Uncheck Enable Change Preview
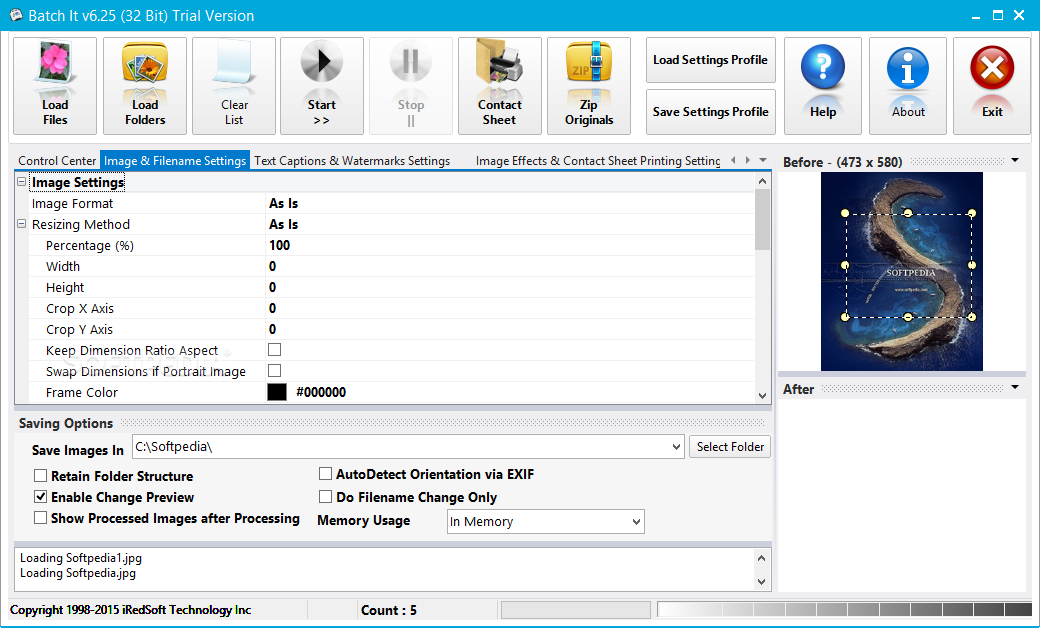Screen dimensions: 1040x628 (40, 497)
